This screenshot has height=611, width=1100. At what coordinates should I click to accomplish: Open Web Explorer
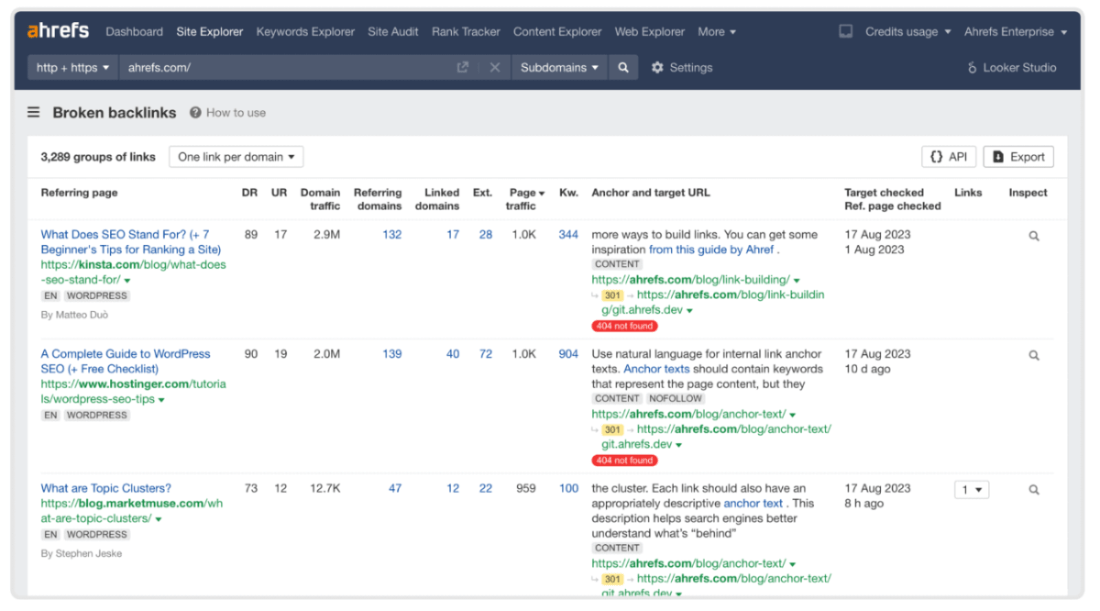(650, 32)
